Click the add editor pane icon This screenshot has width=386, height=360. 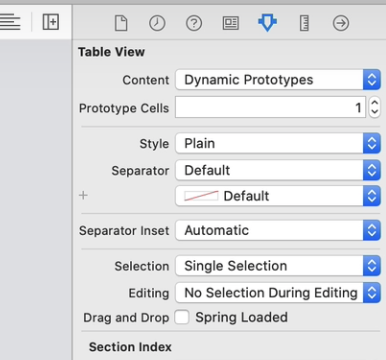pyautogui.click(x=51, y=22)
